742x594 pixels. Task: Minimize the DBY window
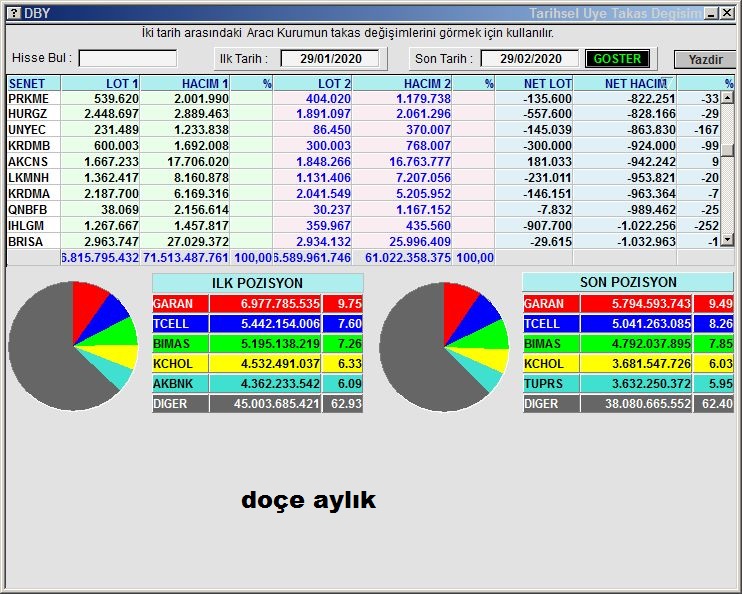pos(711,13)
